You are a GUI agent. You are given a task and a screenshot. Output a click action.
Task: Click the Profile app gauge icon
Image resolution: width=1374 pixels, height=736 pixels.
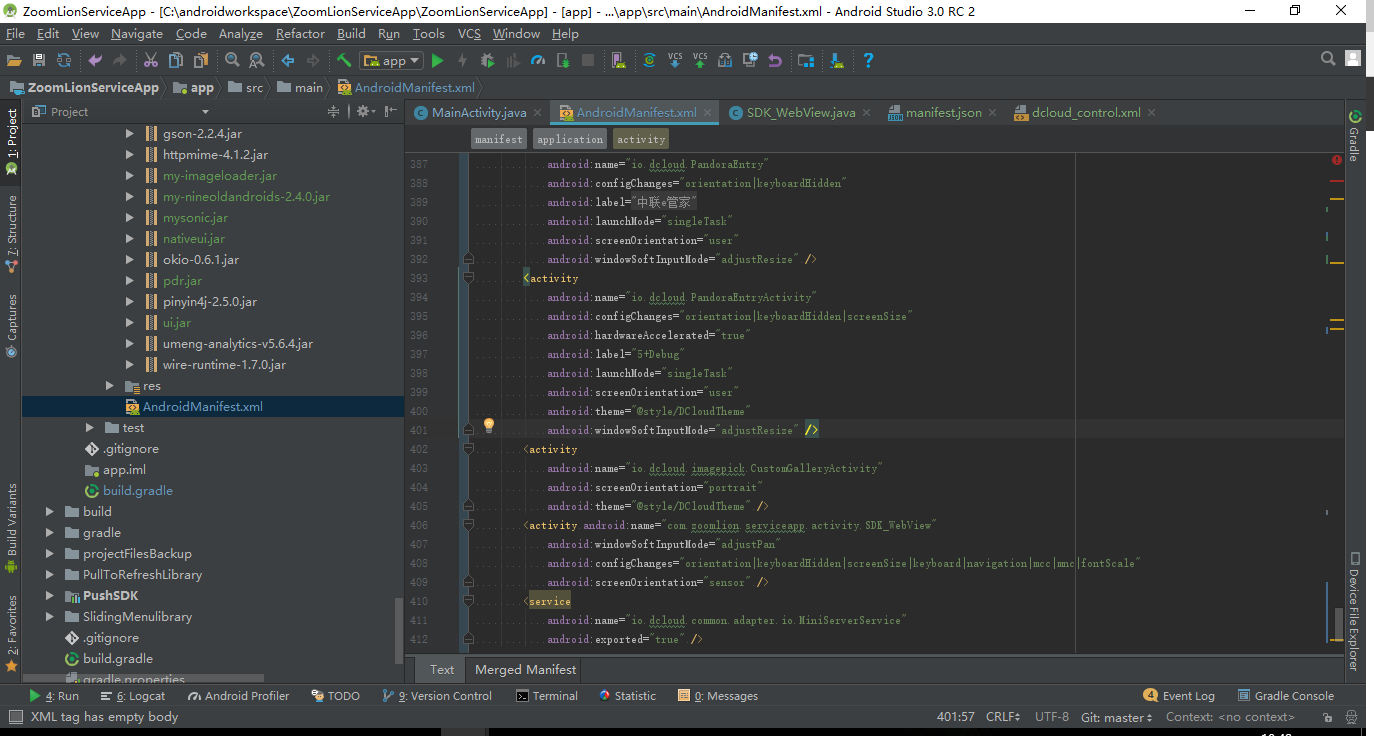tap(538, 61)
